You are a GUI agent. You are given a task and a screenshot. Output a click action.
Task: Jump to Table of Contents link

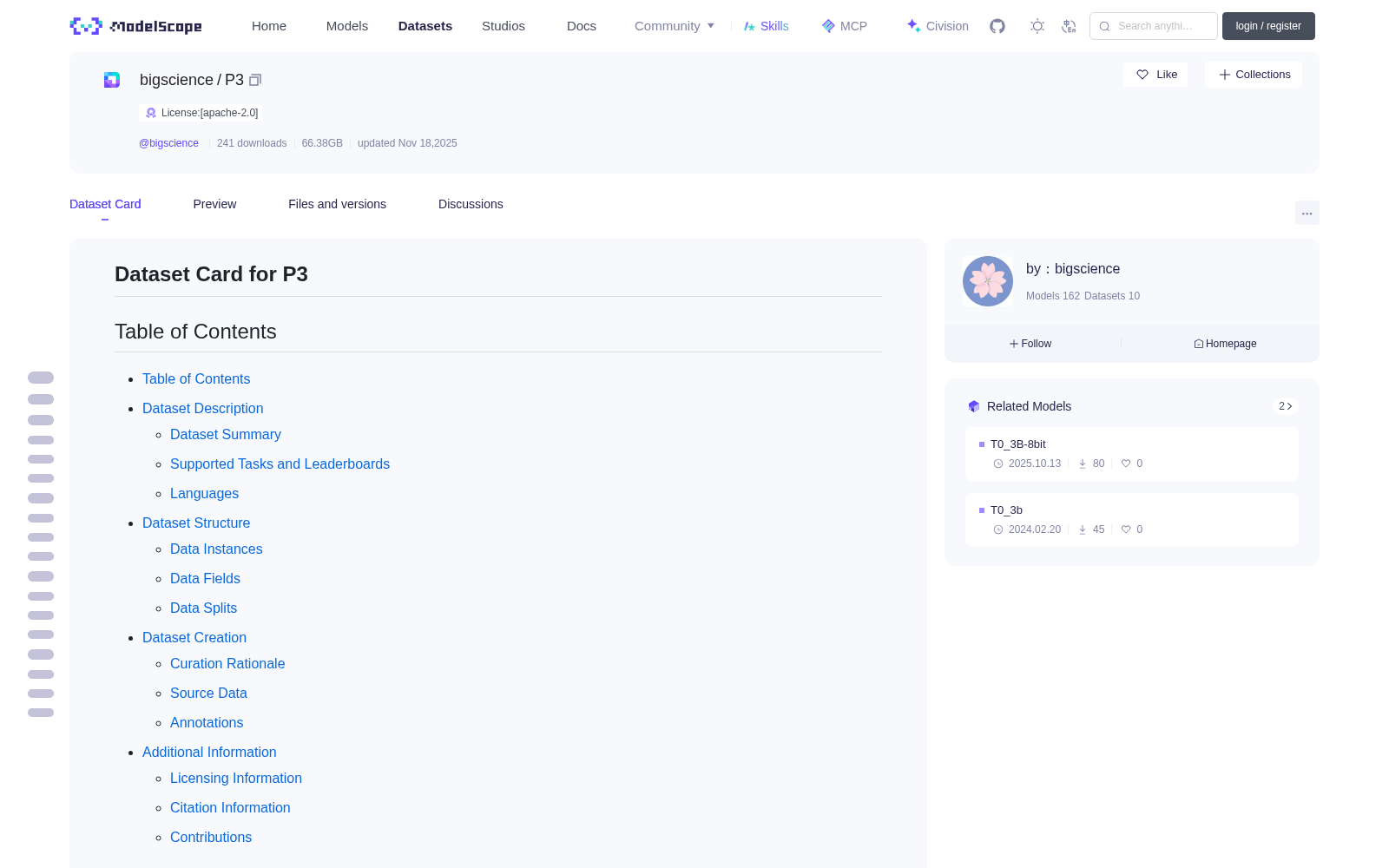click(196, 378)
